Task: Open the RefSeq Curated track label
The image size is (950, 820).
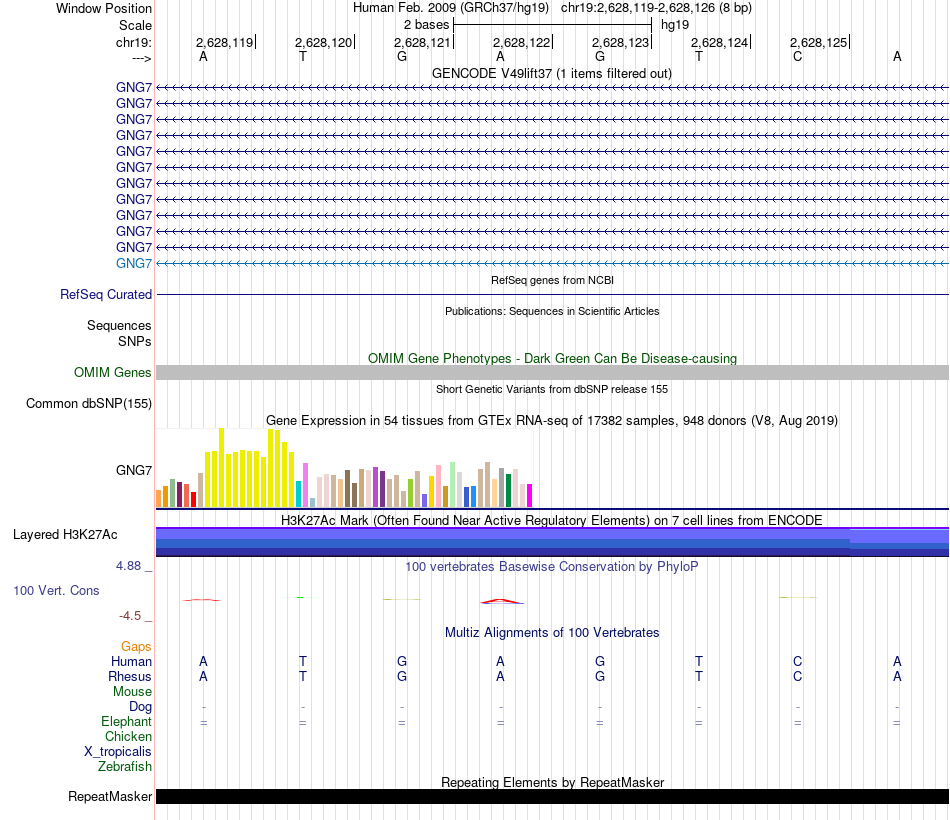Action: point(106,295)
